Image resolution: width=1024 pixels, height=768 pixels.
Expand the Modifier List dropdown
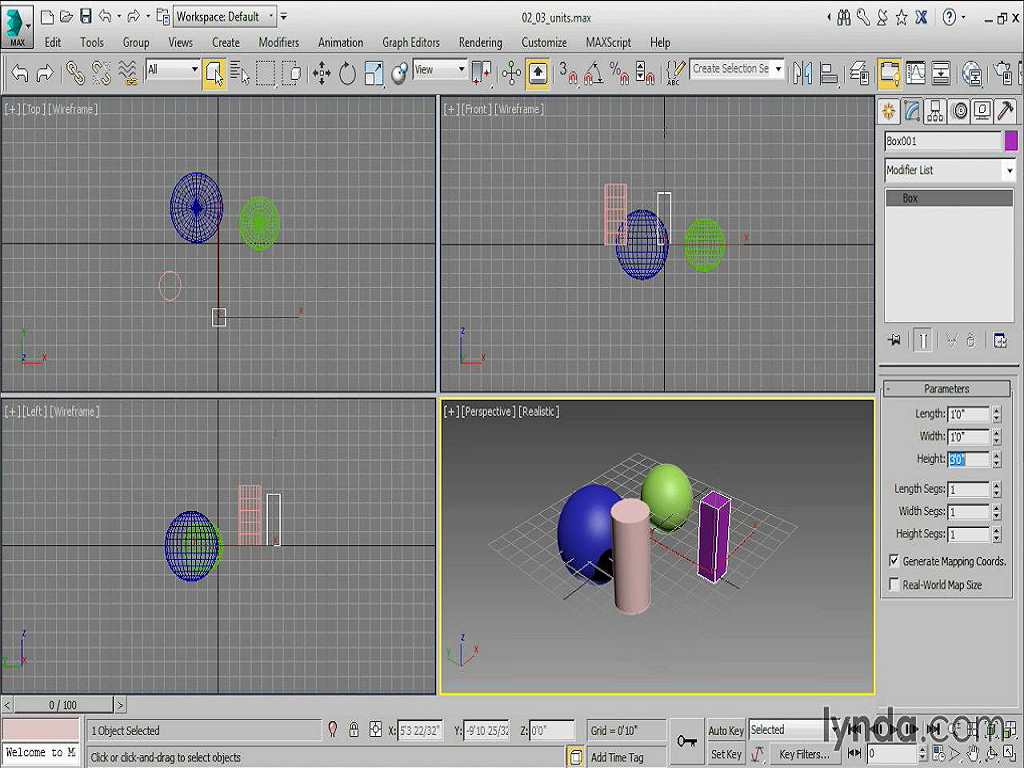[1008, 171]
